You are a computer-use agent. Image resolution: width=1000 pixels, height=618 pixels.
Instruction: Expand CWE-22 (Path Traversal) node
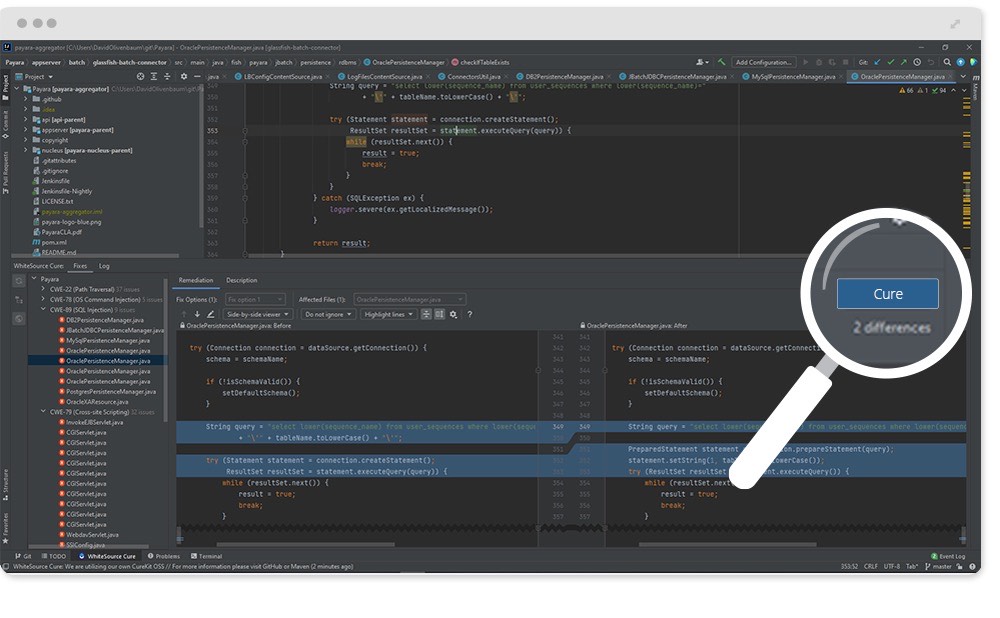tap(43, 289)
